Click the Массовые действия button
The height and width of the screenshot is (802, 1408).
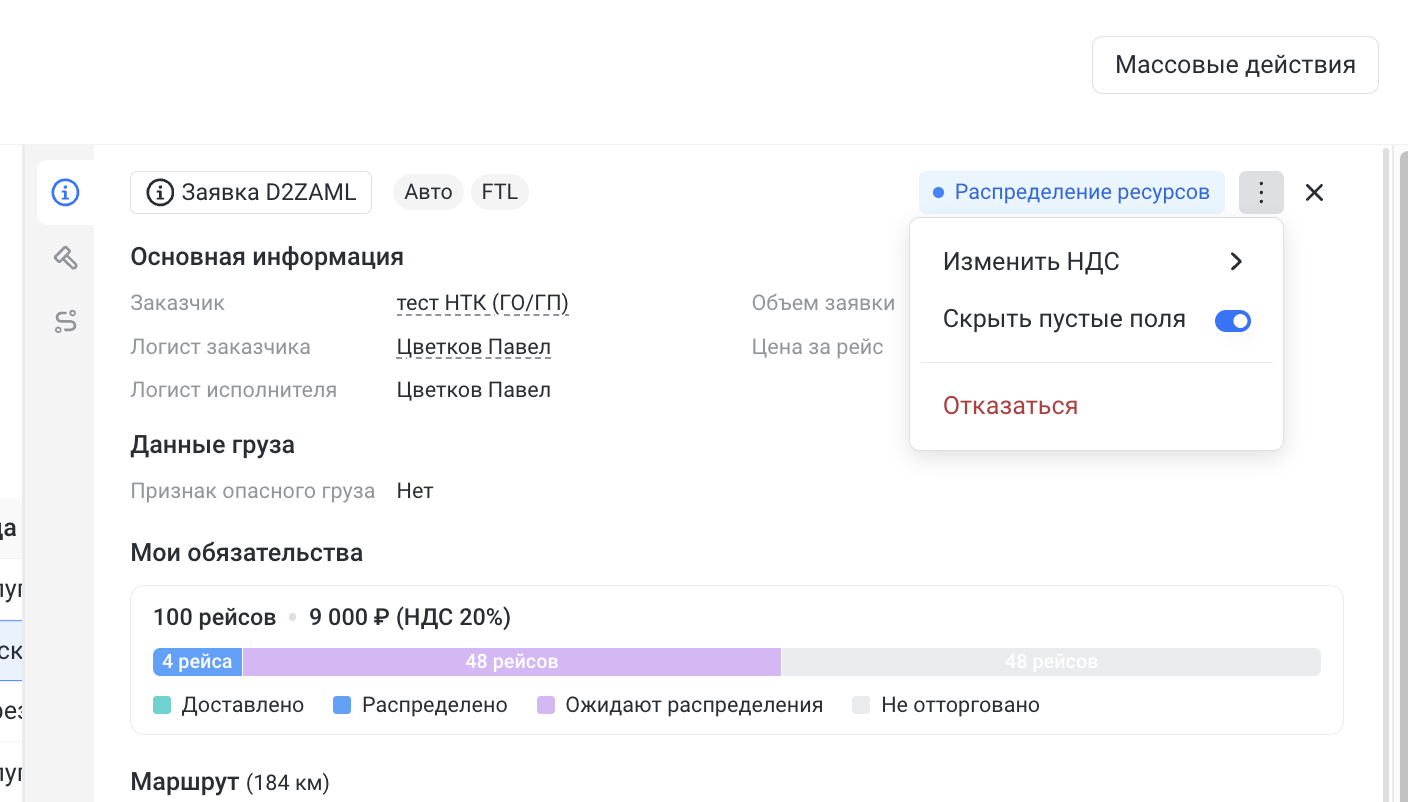coord(1235,65)
